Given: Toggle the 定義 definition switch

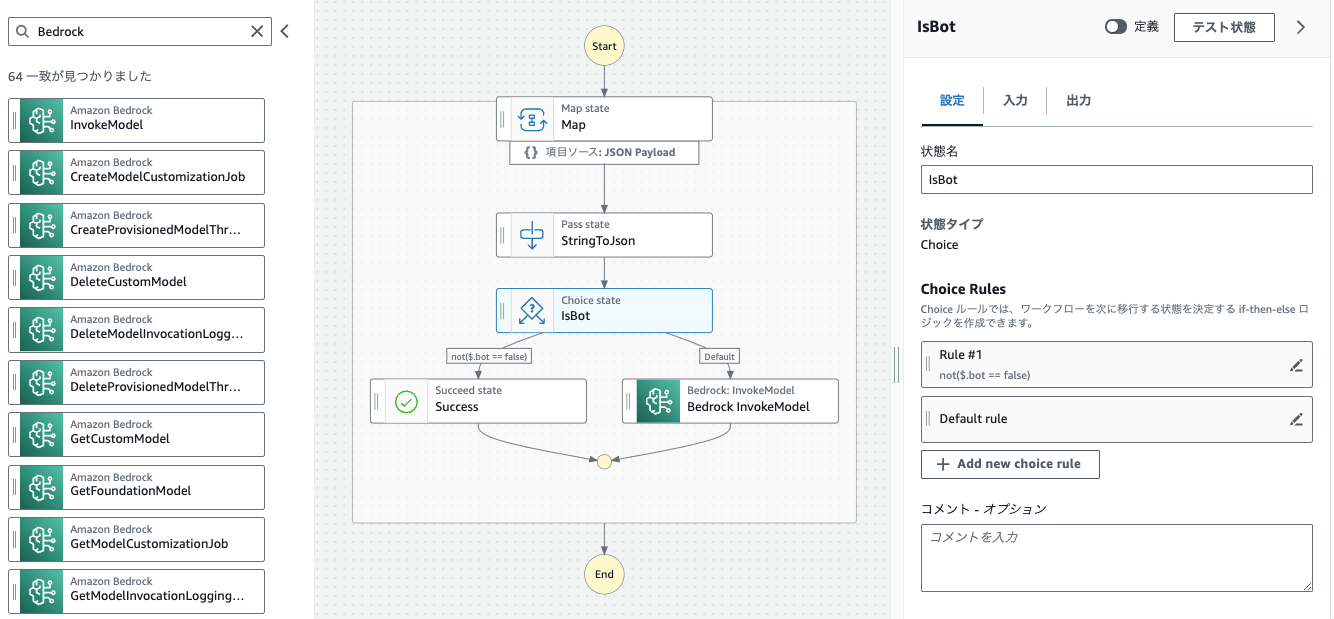Looking at the screenshot, I should (x=1115, y=27).
